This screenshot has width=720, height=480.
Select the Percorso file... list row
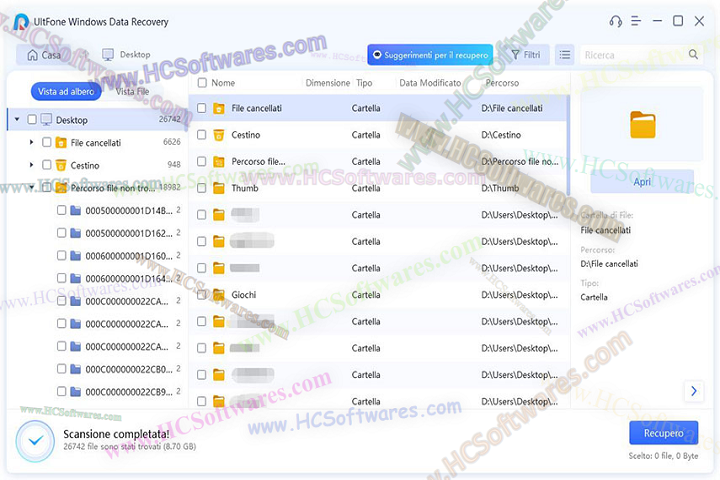point(379,162)
